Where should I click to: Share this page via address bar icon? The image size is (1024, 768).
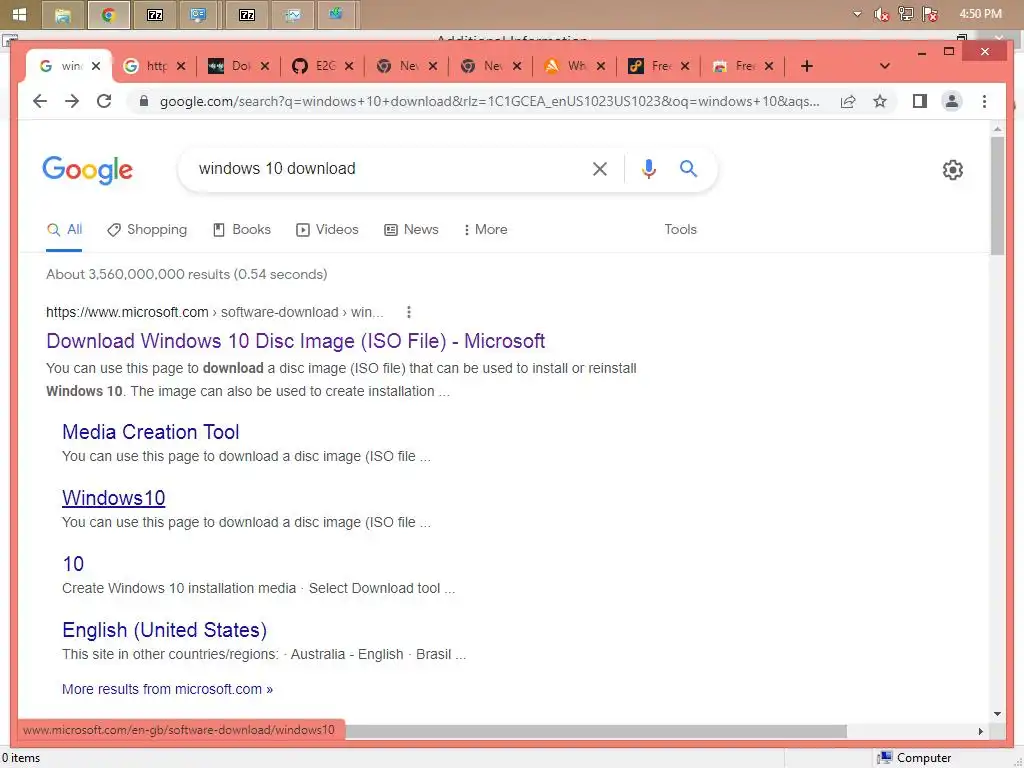click(x=848, y=101)
